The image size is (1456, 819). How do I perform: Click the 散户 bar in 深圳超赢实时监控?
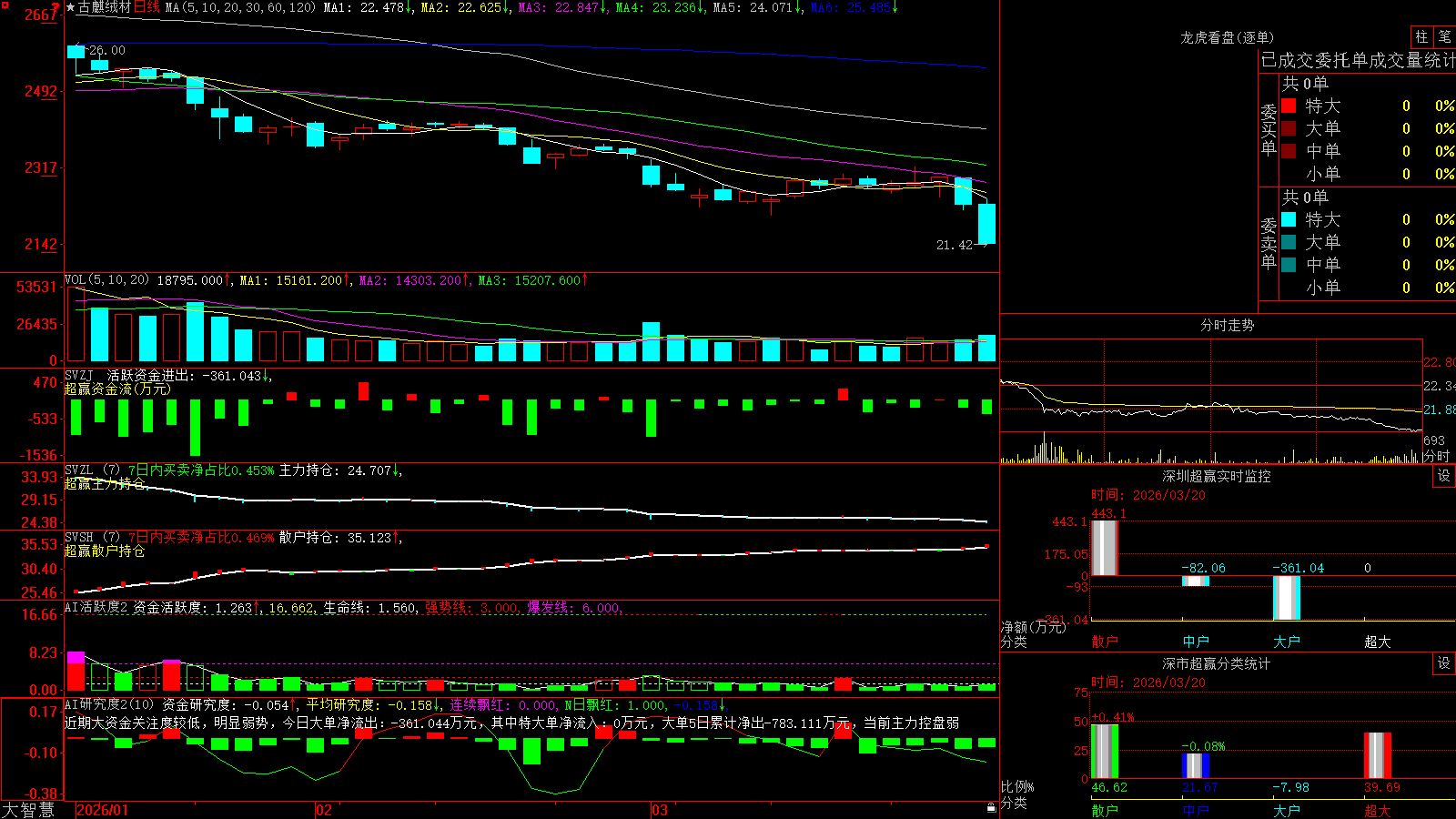point(1104,548)
